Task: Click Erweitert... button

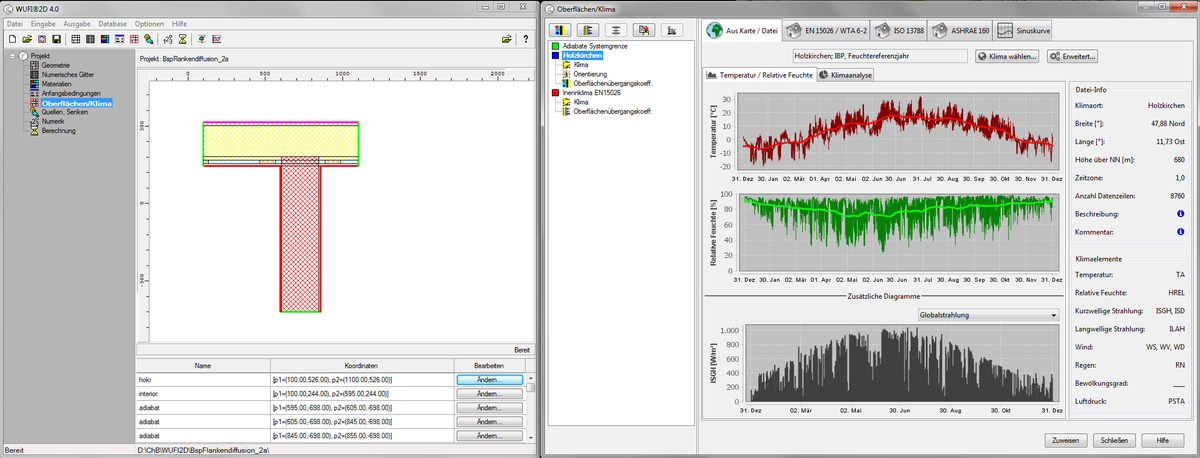Action: [1072, 56]
